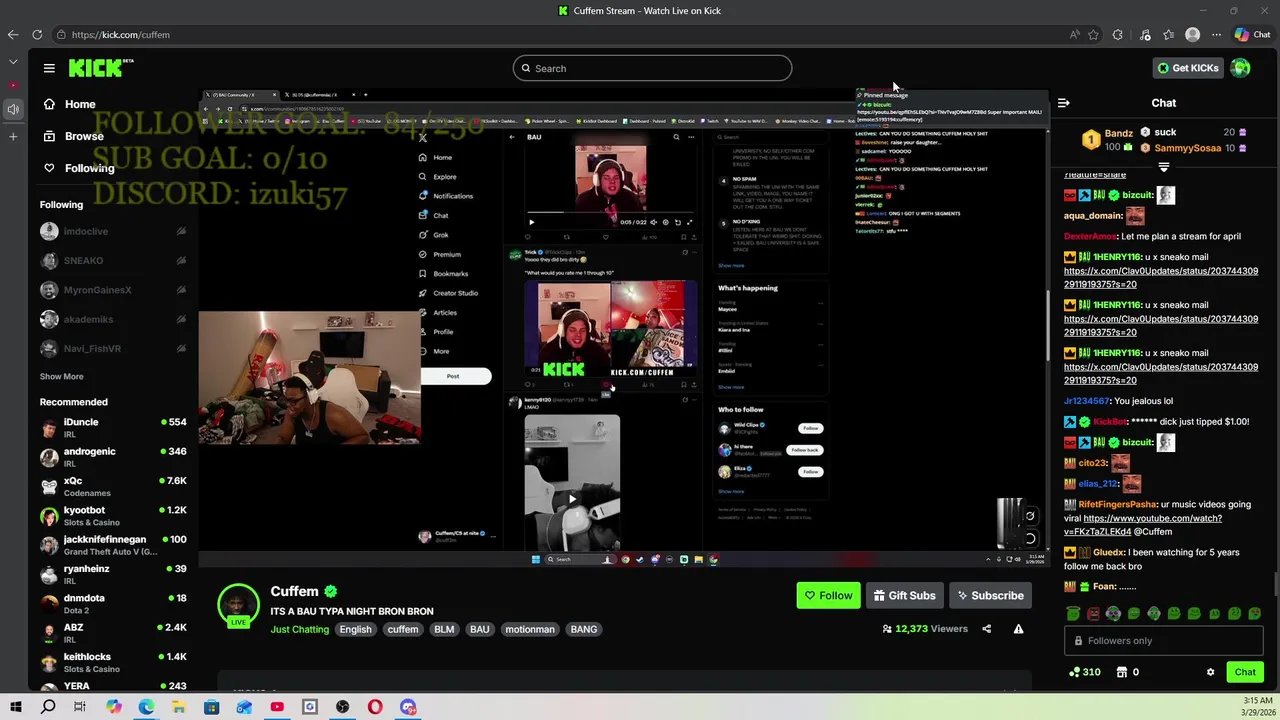Screen dimensions: 1280x720
Task: Go to Browse in the Kick sidebar
Action: point(73,136)
